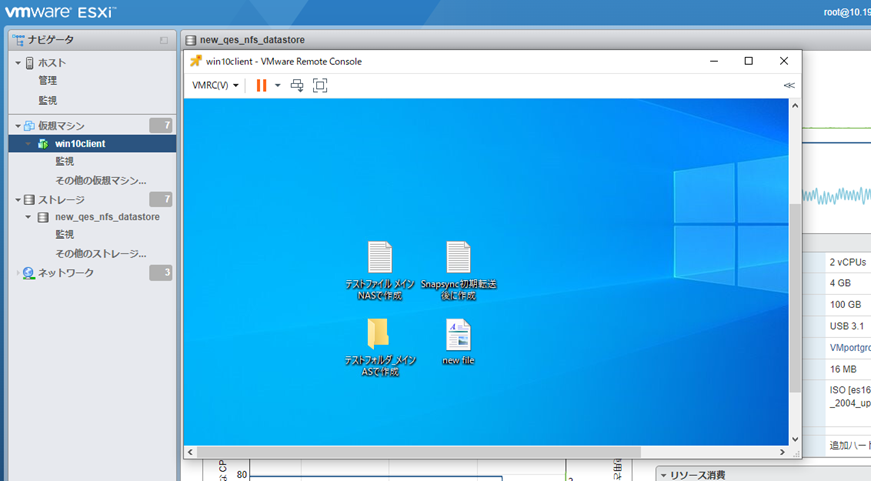Click the navigator panel minimize icon
The width and height of the screenshot is (871, 481).
(x=164, y=40)
